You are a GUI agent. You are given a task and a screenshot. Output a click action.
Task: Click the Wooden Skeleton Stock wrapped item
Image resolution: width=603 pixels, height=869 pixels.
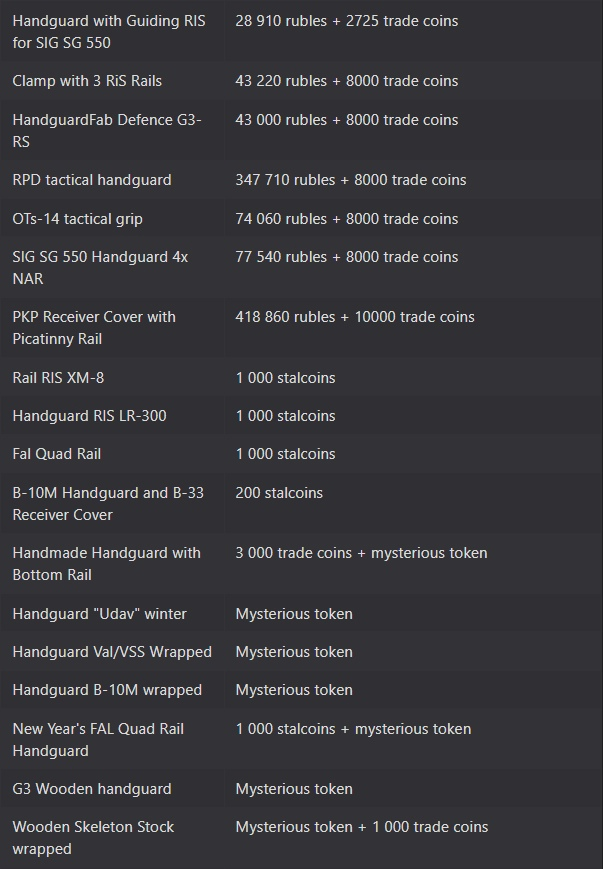click(93, 837)
